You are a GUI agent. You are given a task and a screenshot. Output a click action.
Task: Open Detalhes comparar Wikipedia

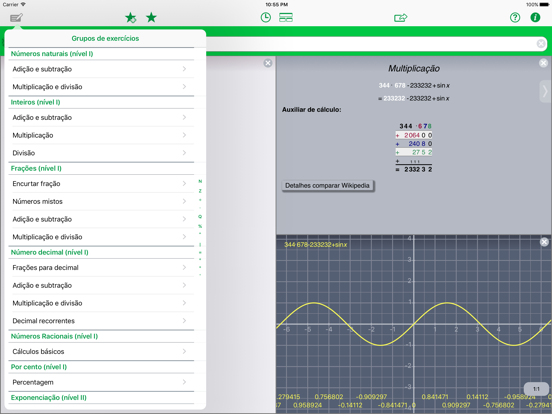click(327, 186)
